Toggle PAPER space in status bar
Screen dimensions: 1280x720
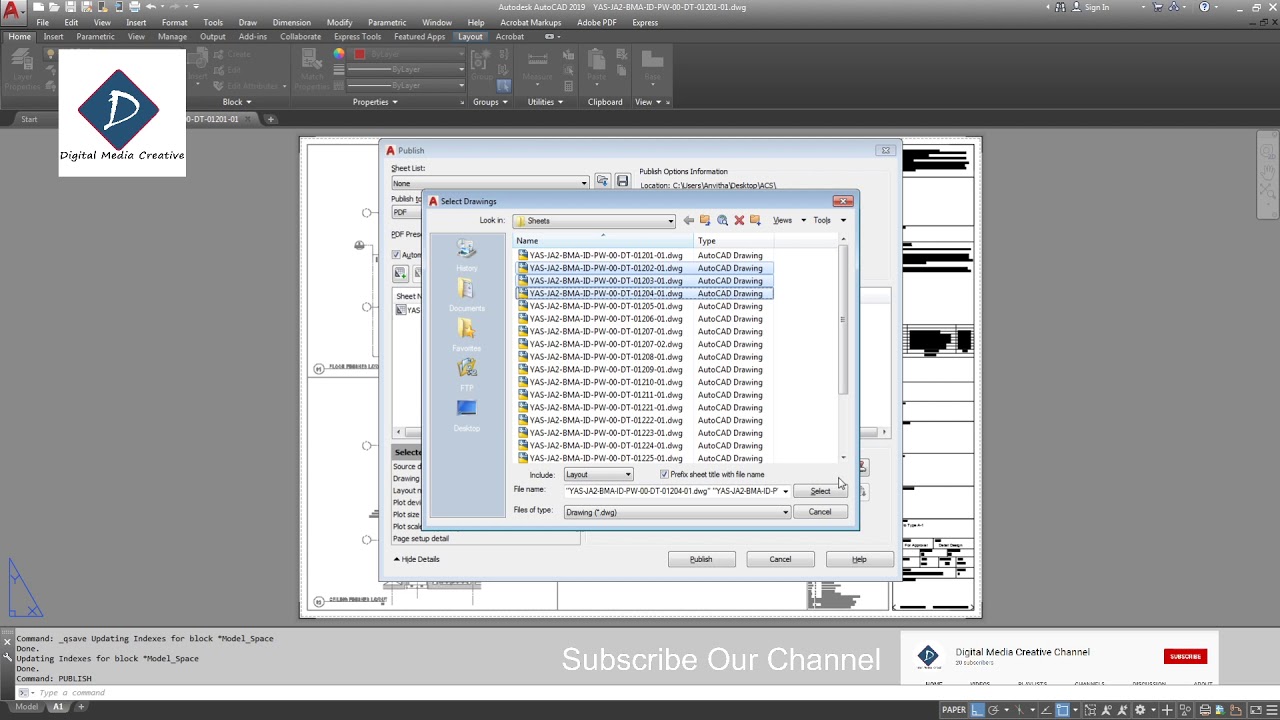953,710
